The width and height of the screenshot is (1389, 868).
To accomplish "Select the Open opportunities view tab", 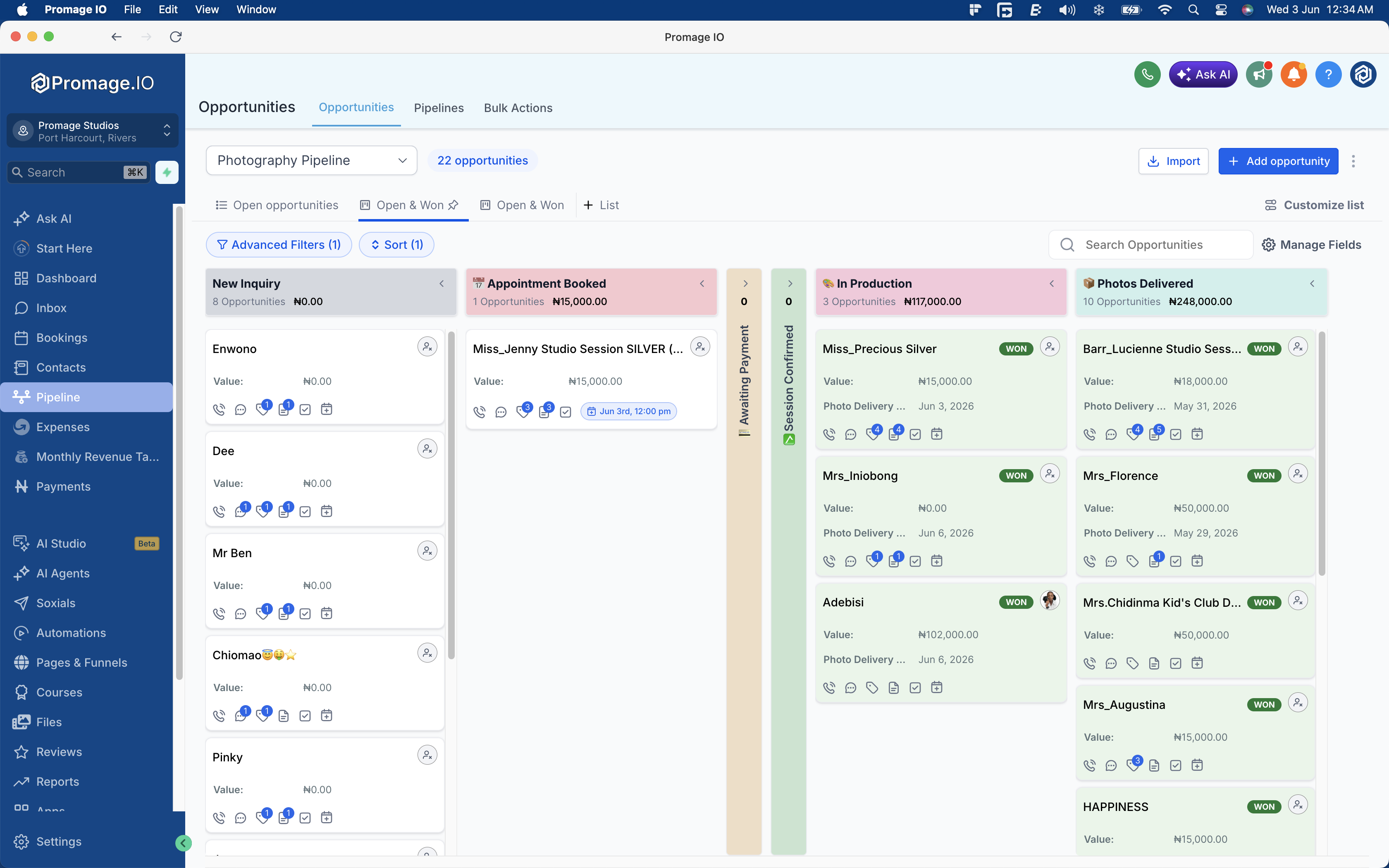I will (x=277, y=205).
